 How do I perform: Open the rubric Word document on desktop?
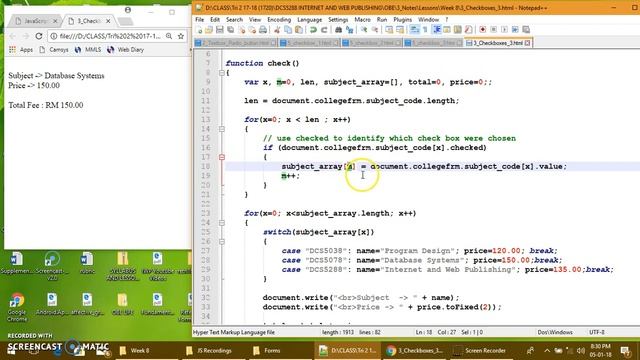click(x=87, y=263)
